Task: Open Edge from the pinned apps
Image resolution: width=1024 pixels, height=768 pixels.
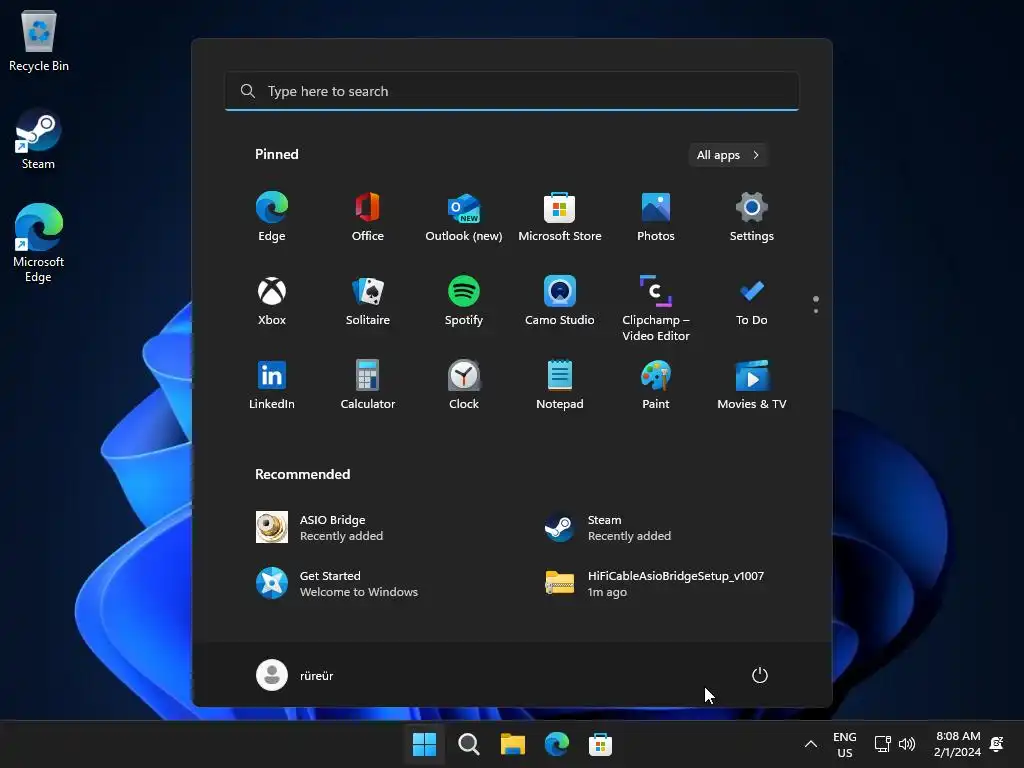Action: (x=272, y=217)
